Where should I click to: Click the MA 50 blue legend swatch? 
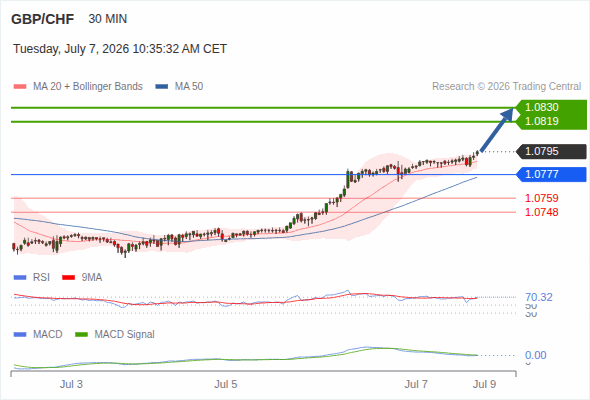pos(162,87)
